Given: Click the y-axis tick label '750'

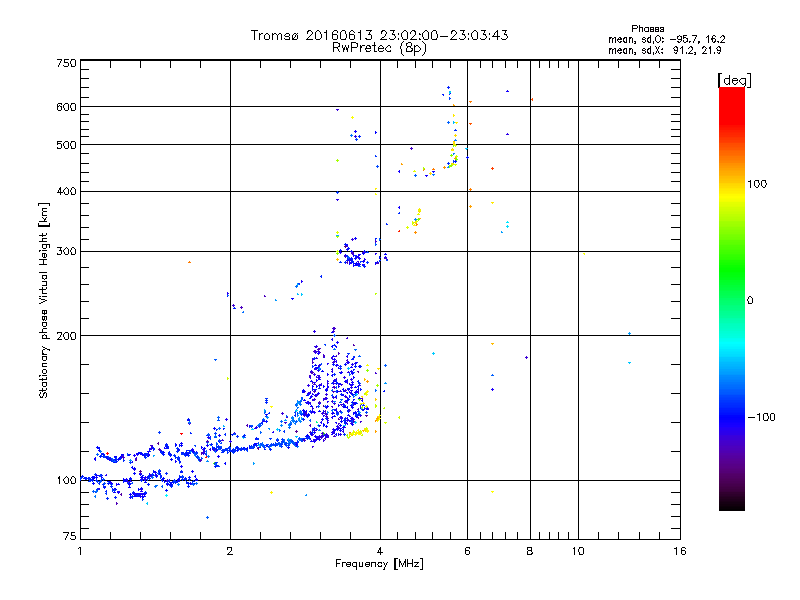Looking at the screenshot, I should pyautogui.click(x=66, y=63).
